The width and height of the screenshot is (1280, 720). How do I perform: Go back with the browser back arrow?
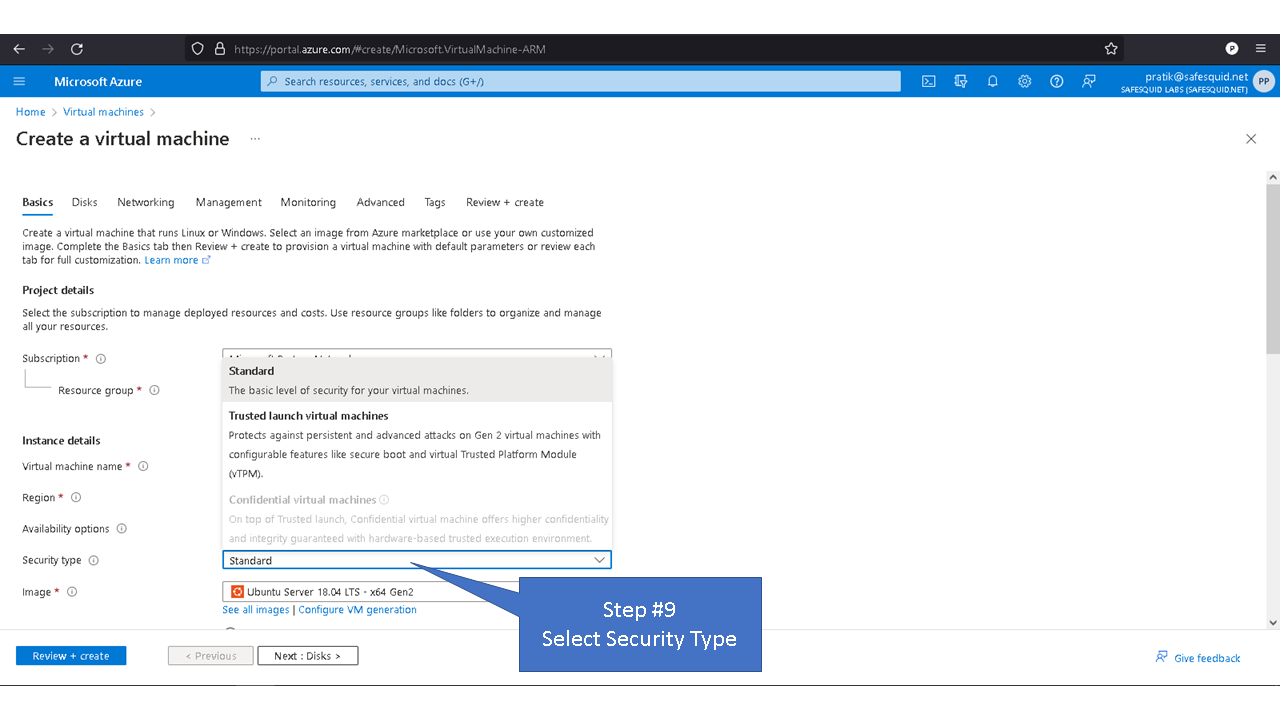pos(19,48)
